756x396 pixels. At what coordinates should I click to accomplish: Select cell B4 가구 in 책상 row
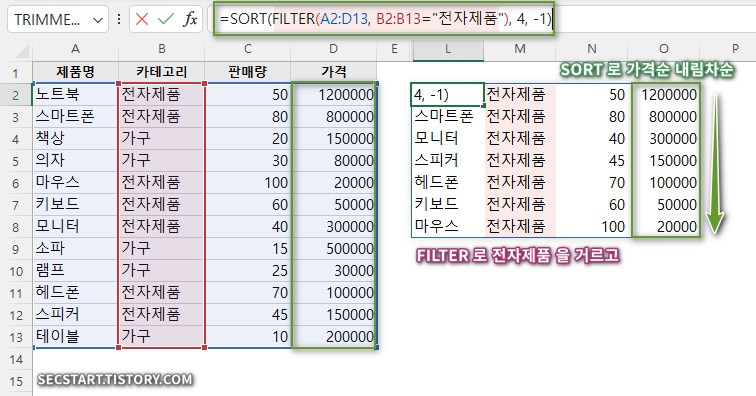click(162, 138)
